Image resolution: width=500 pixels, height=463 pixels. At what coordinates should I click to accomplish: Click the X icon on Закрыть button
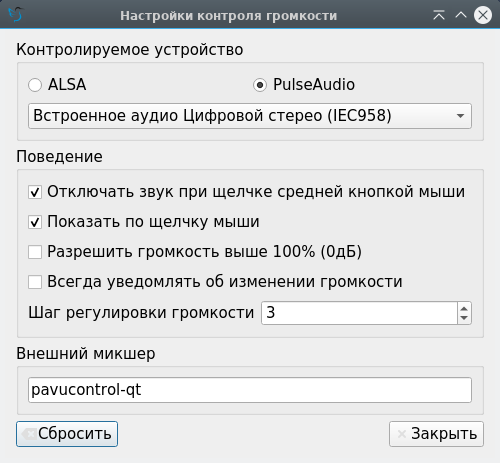(402, 434)
